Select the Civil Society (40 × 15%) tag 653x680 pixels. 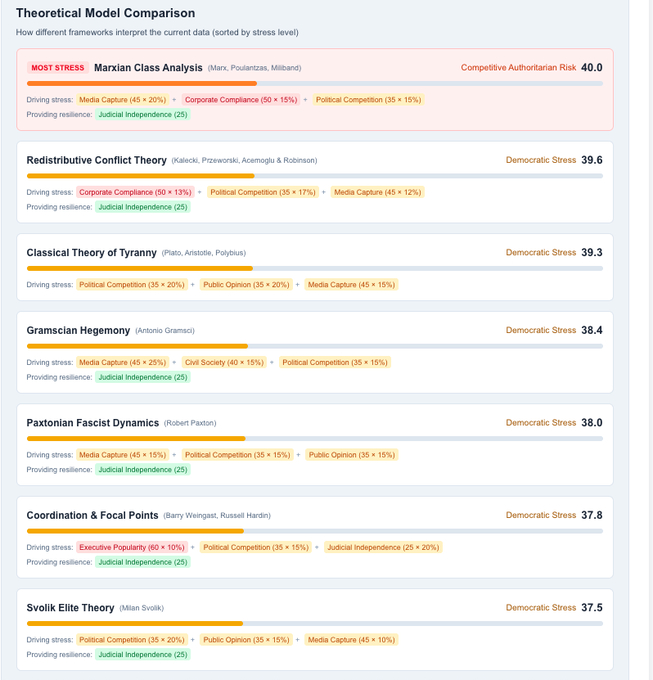(224, 362)
